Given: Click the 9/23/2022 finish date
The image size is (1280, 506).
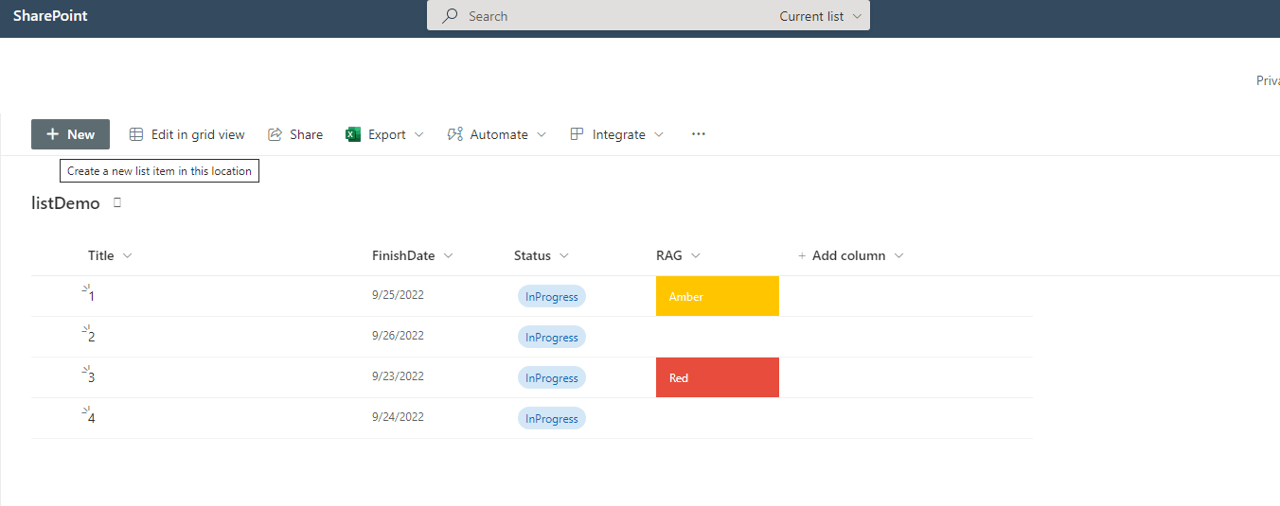Looking at the screenshot, I should tap(398, 376).
